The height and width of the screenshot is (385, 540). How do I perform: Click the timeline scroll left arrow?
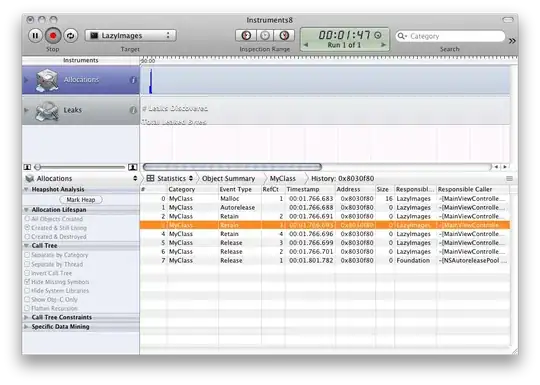[496, 167]
